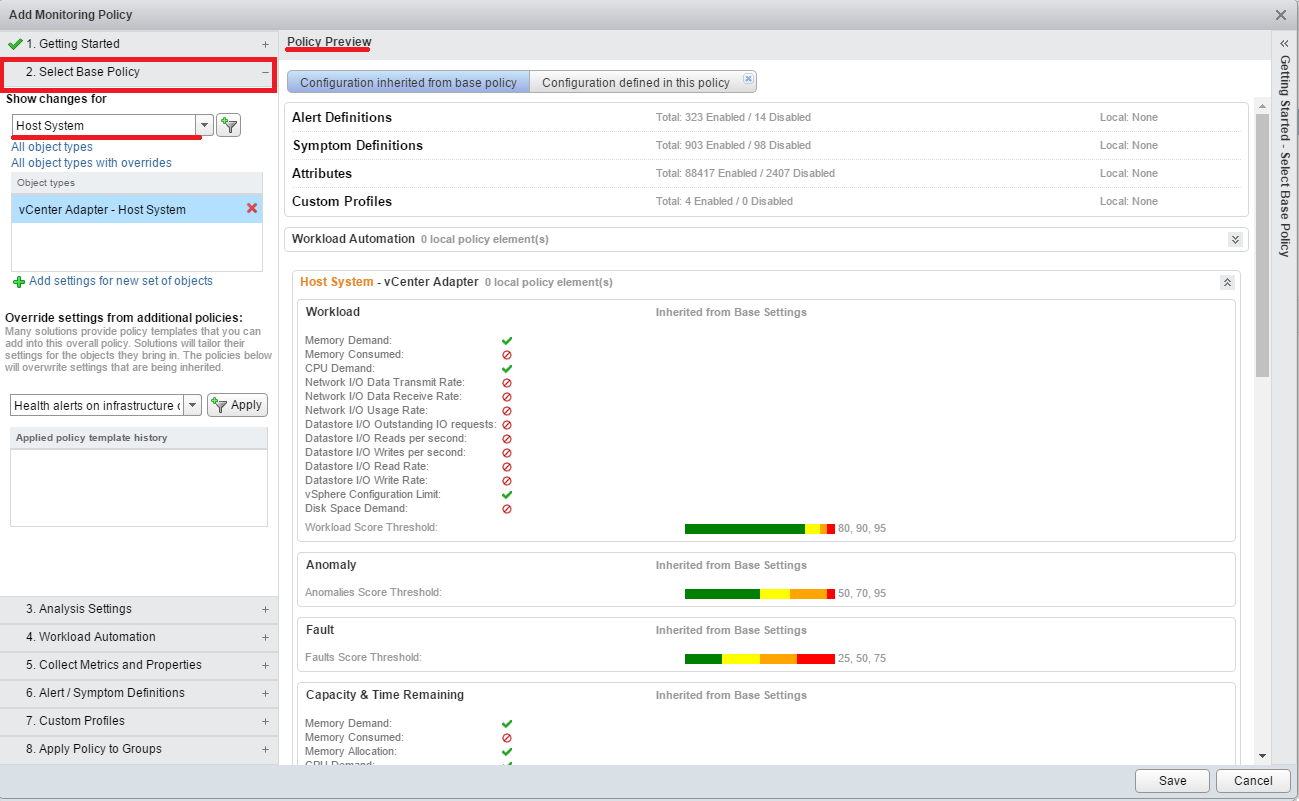Open the Host System object type dropdown
The width and height of the screenshot is (1299, 801).
pyautogui.click(x=204, y=125)
